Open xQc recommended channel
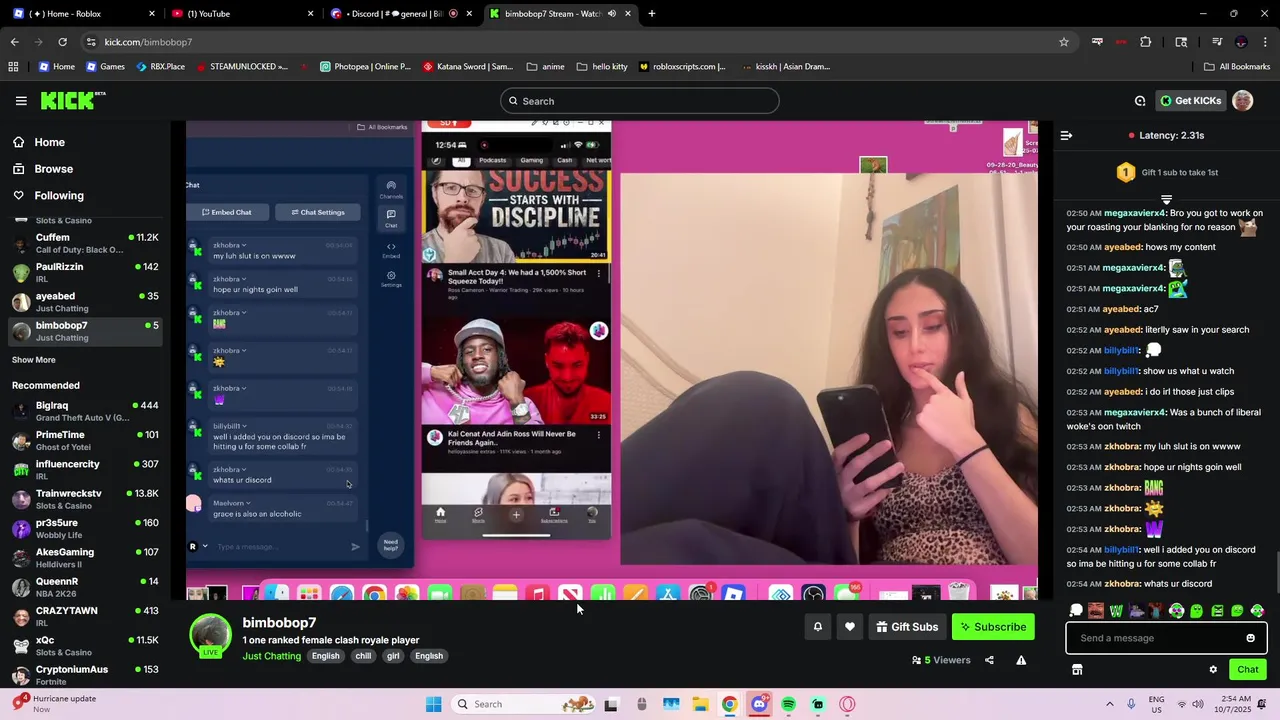The height and width of the screenshot is (720, 1280). [x=85, y=646]
